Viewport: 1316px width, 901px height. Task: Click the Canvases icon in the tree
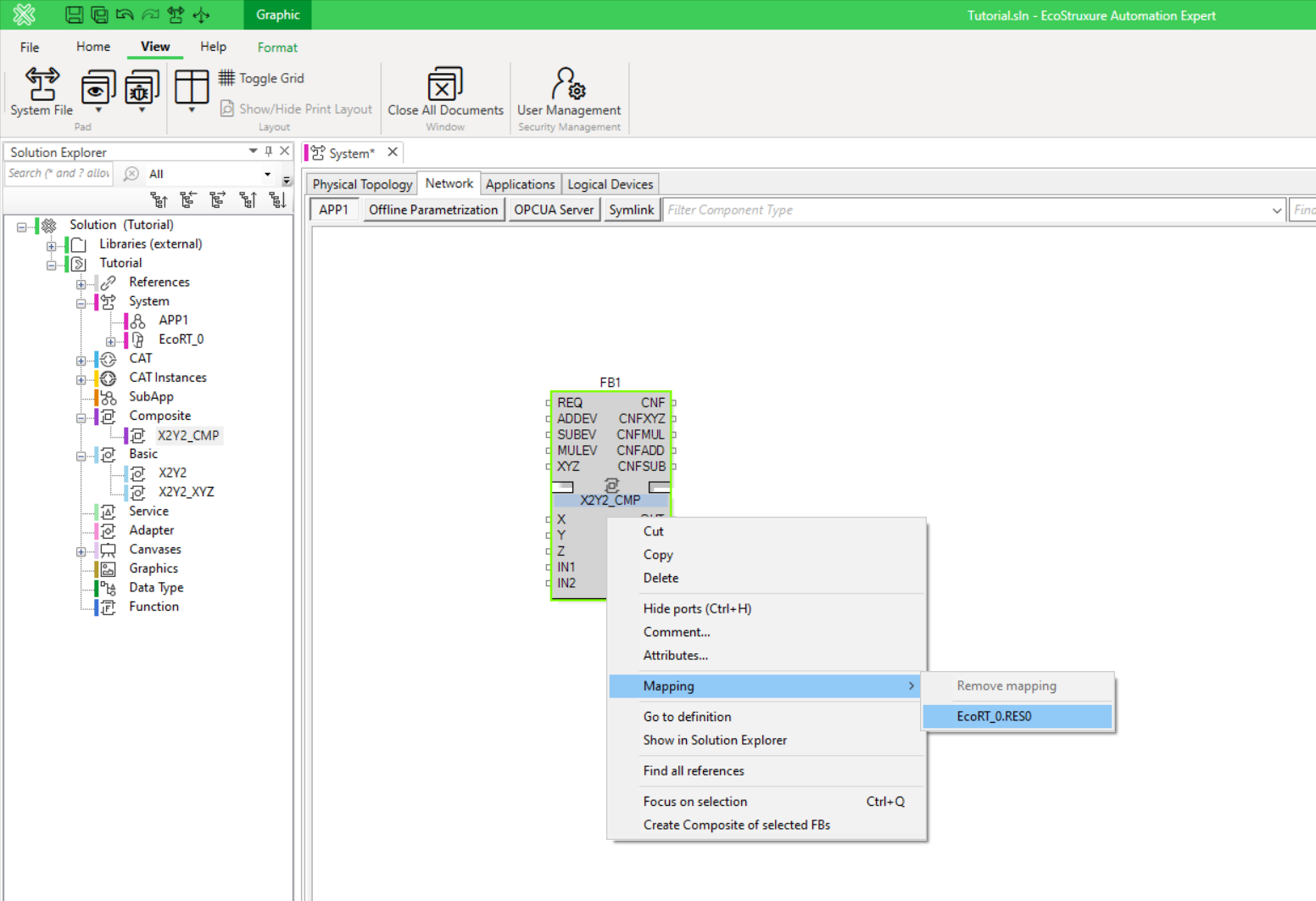[109, 550]
